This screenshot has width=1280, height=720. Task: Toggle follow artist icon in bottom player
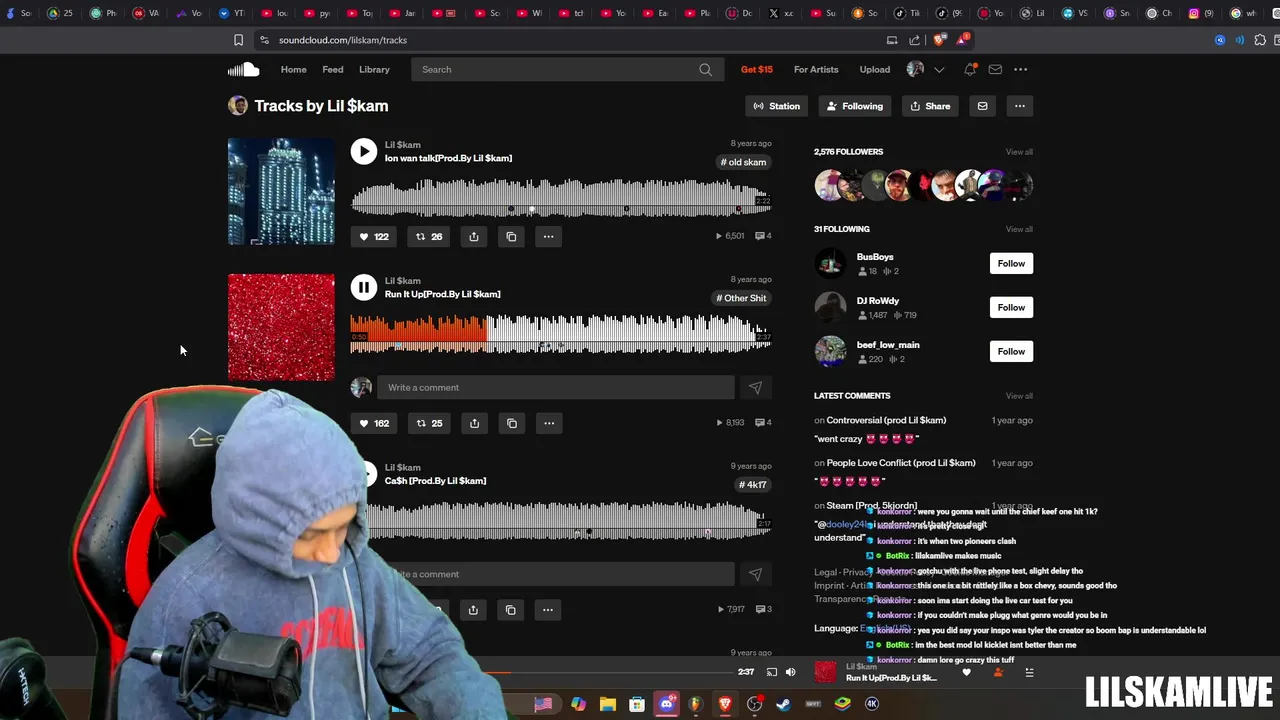[997, 672]
